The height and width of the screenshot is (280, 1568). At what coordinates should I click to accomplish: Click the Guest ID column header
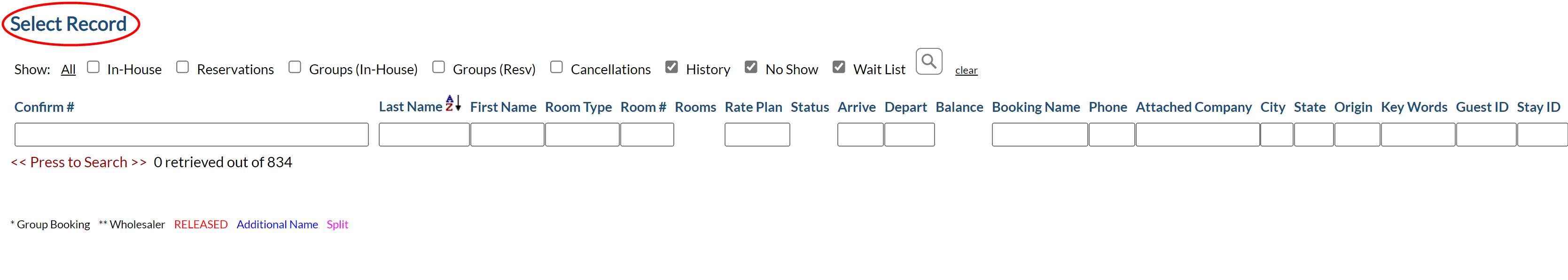(x=1482, y=107)
